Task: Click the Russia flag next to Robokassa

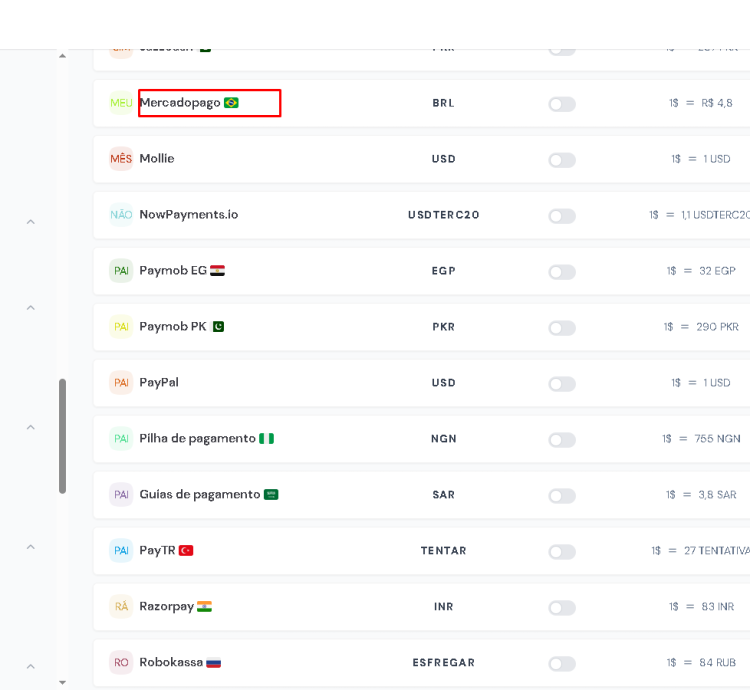Action: point(213,663)
